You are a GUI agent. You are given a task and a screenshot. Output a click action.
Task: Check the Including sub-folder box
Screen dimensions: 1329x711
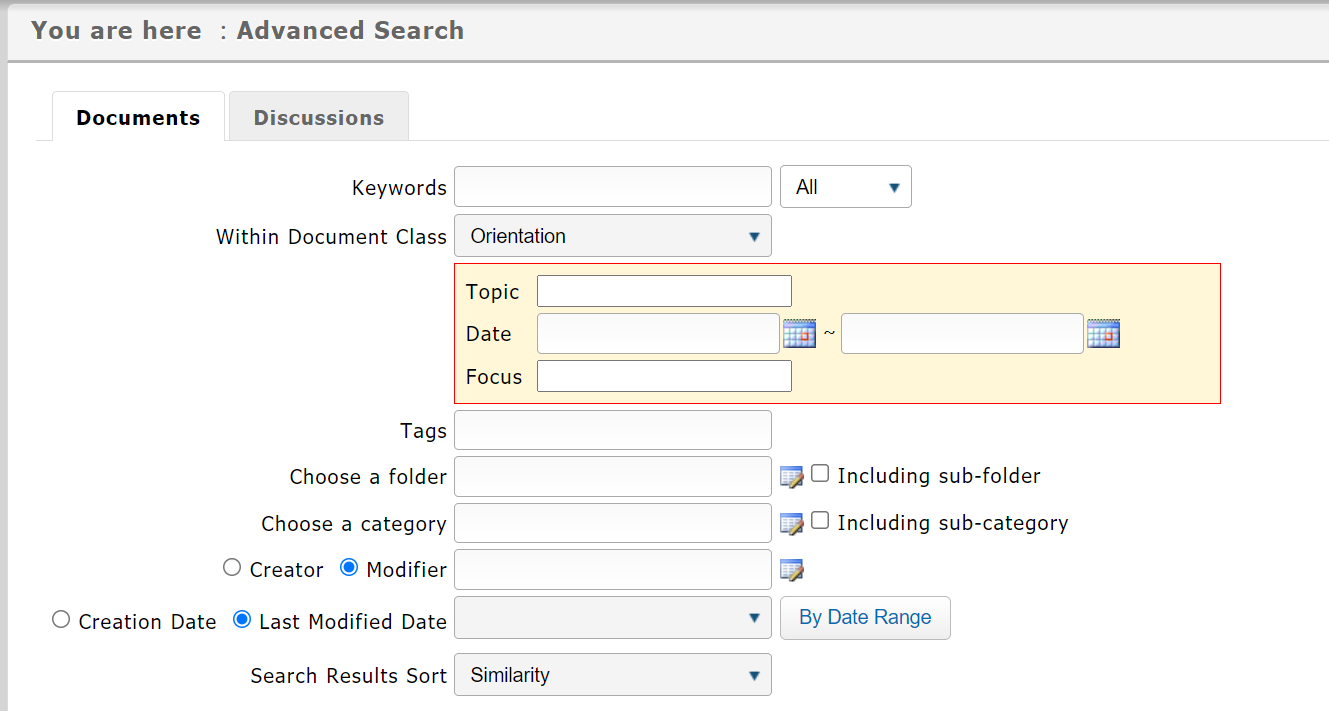(x=820, y=474)
